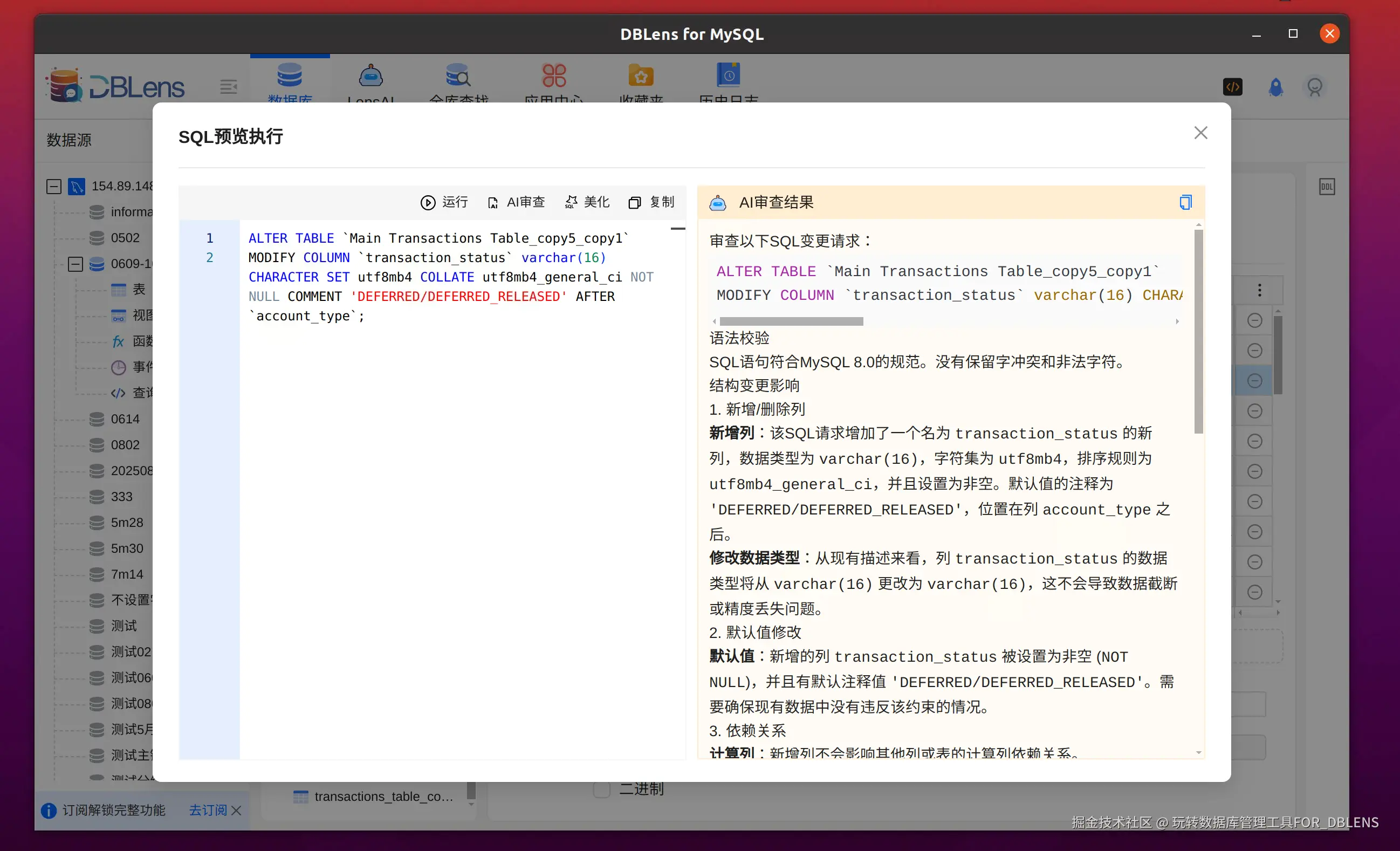
Task: Copy the AI审查结果 content using its copy icon
Action: pyautogui.click(x=1185, y=202)
